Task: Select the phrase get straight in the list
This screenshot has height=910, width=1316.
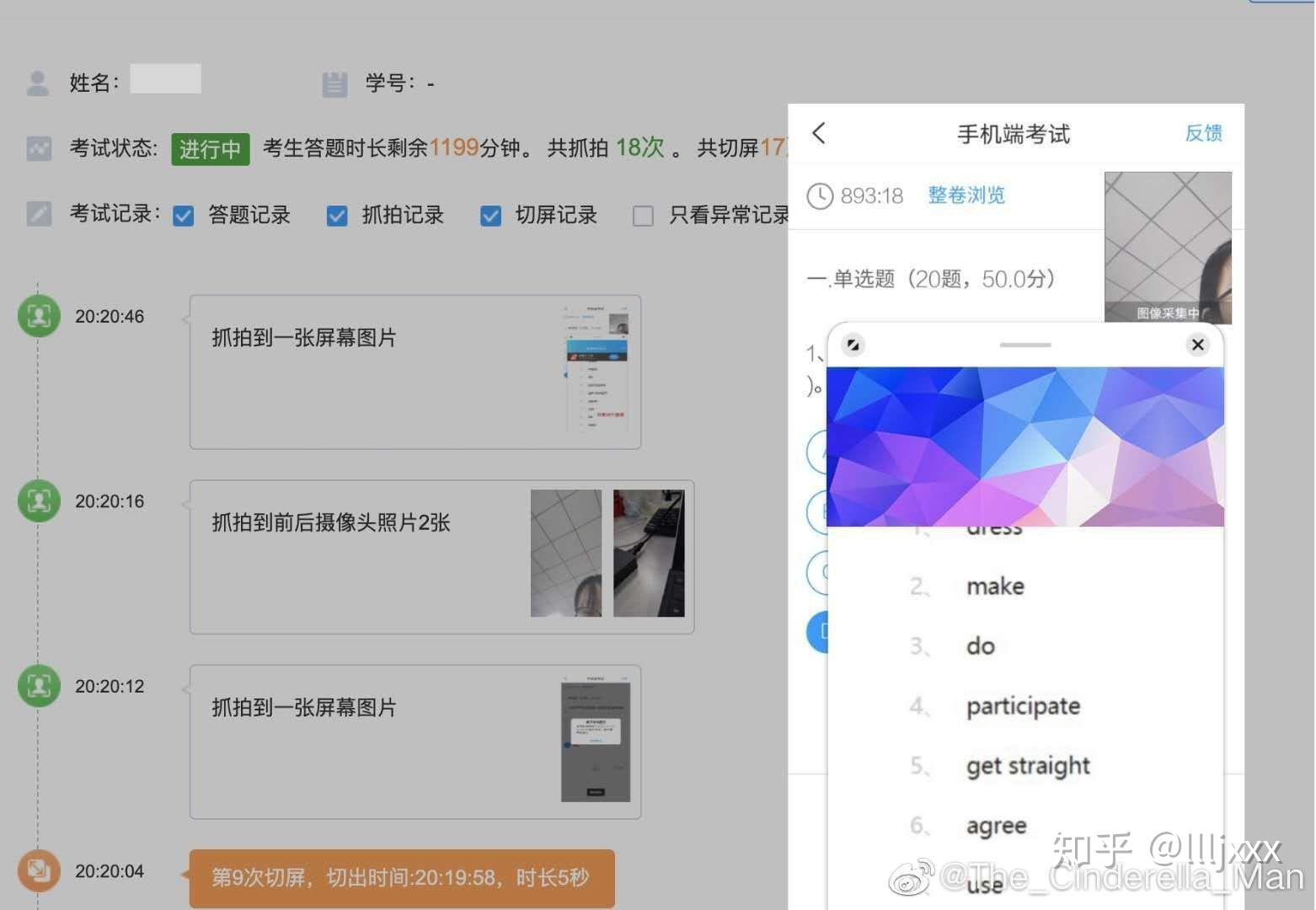Action: point(1028,766)
